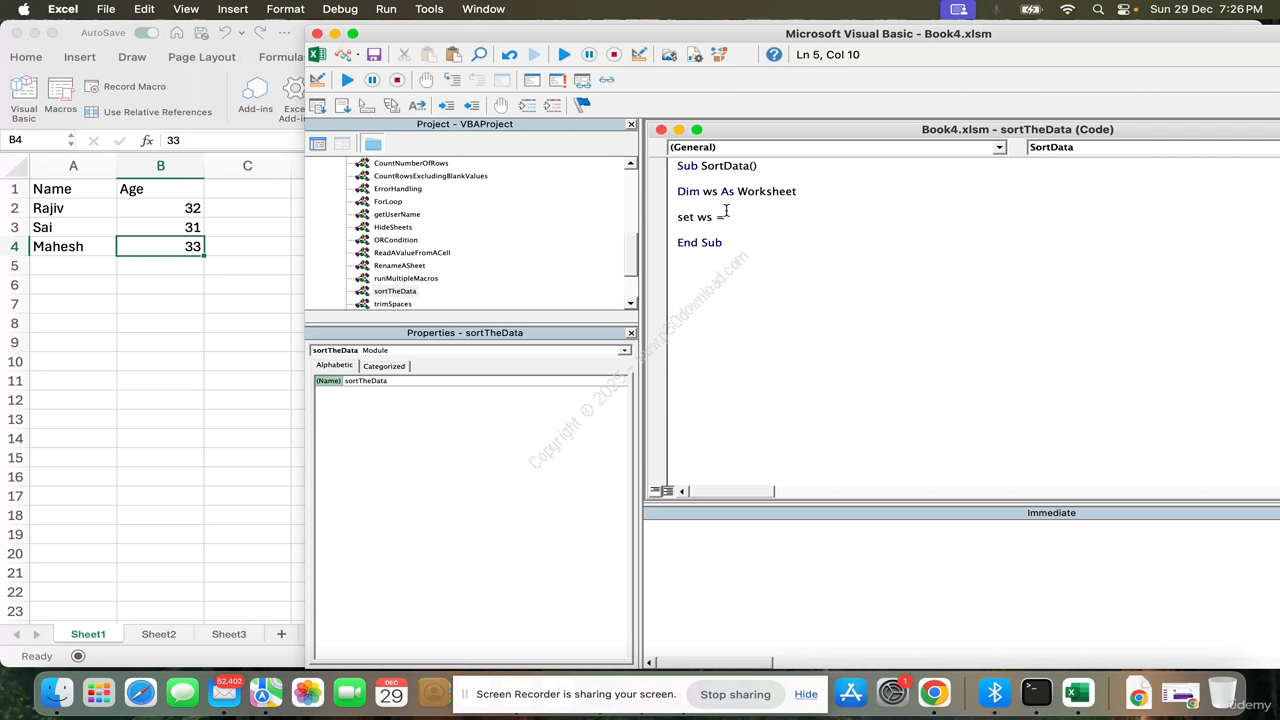The image size is (1280, 720).
Task: Click the Record Macro button
Action: pyautogui.click(x=125, y=87)
